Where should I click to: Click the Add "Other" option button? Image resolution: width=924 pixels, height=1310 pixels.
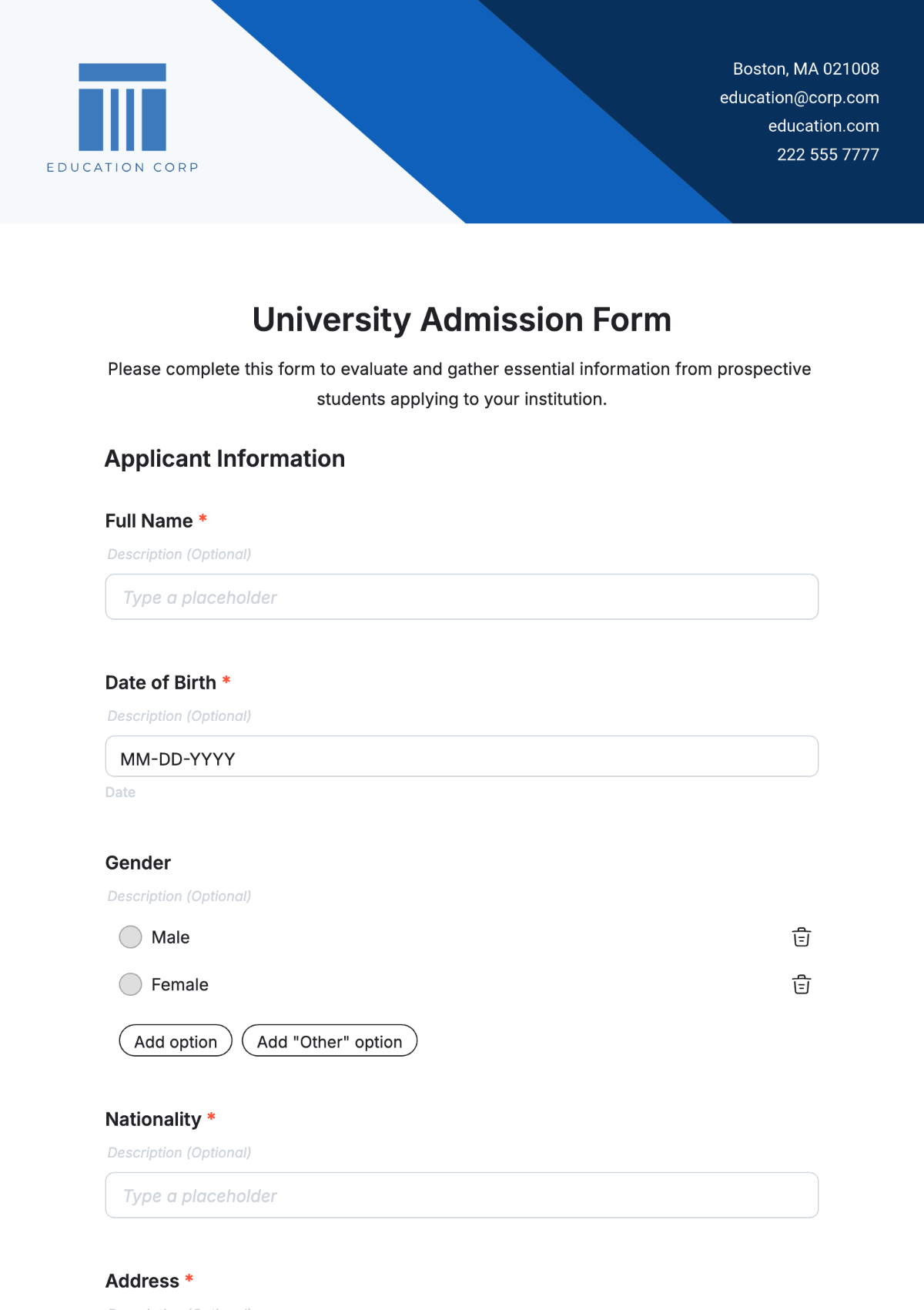click(x=330, y=1041)
